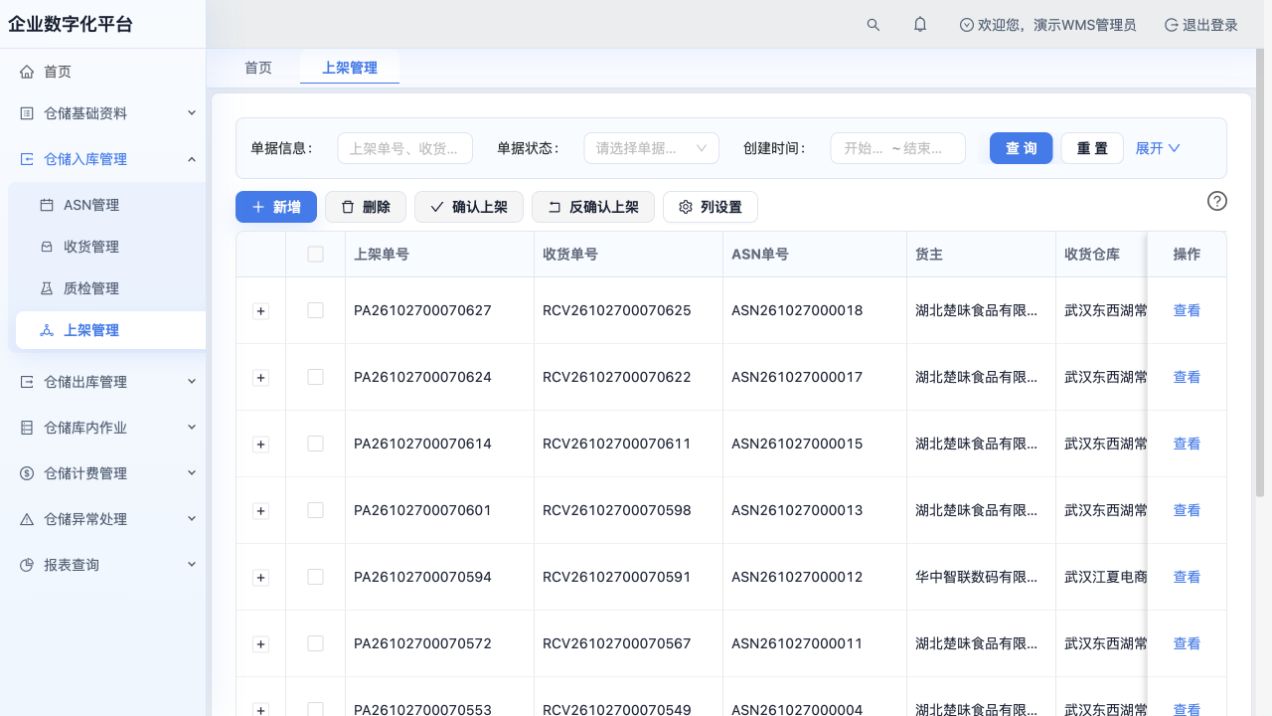Expand row PA26102700070627 details
Viewport: 1272px width, 716px height.
(x=261, y=311)
